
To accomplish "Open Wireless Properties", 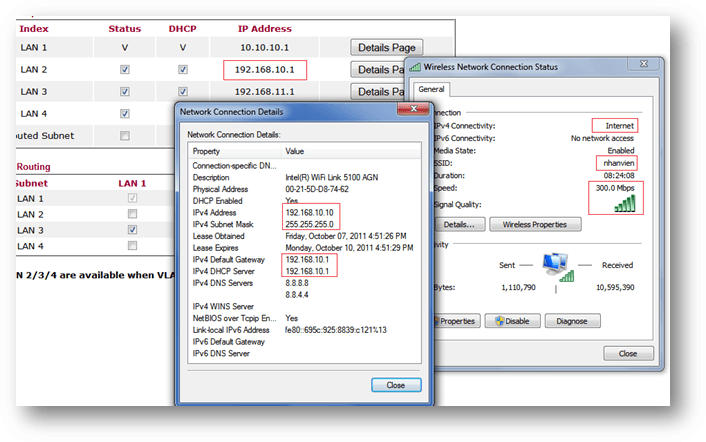I will [x=541, y=225].
